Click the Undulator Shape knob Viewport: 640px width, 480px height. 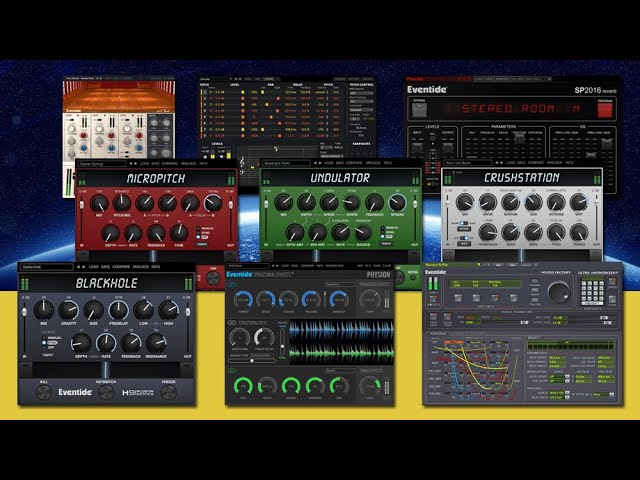click(x=351, y=202)
